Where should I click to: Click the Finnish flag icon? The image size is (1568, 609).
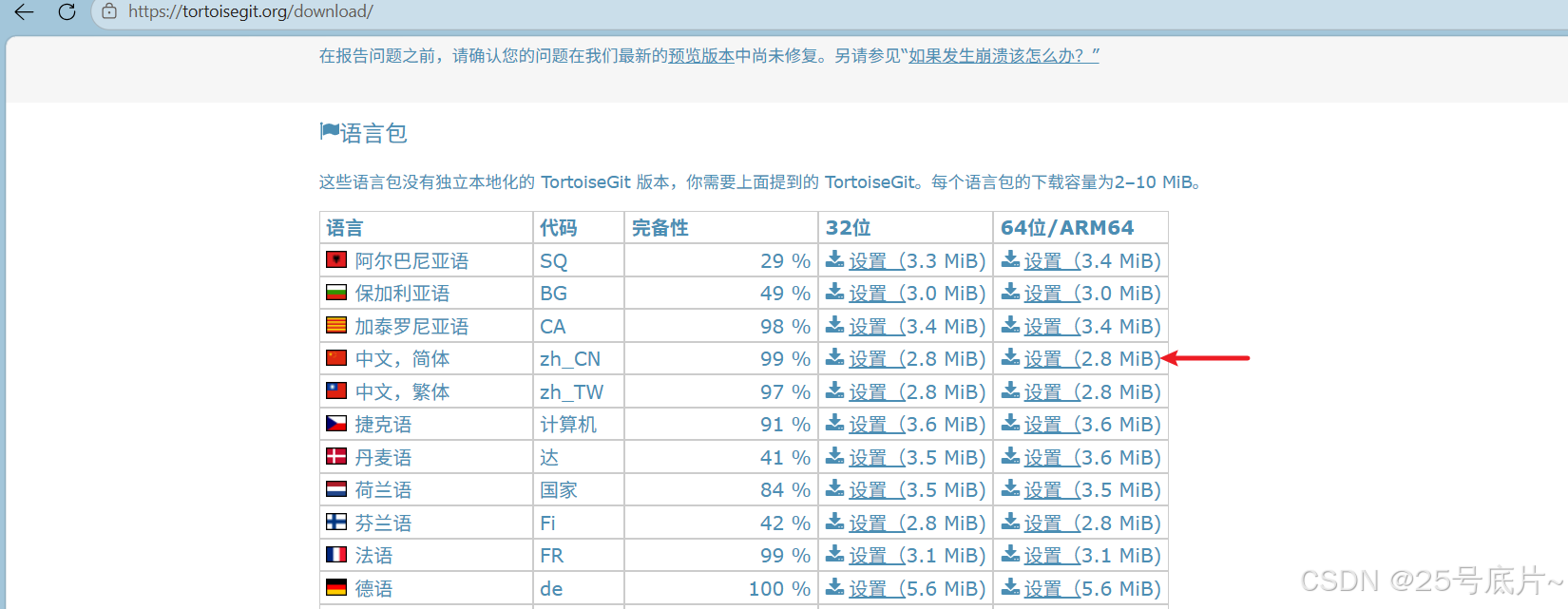(x=336, y=522)
